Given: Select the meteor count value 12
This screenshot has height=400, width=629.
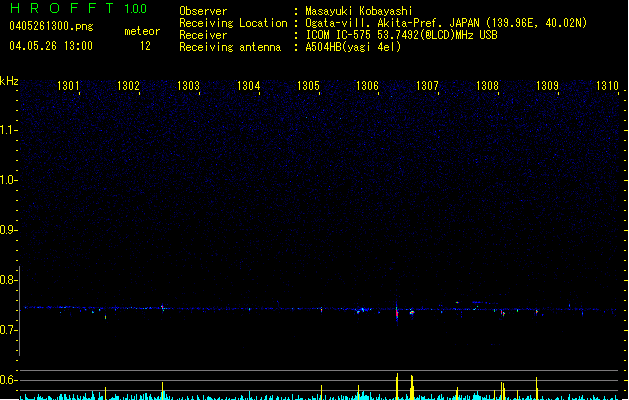Looking at the screenshot, I should [145, 46].
